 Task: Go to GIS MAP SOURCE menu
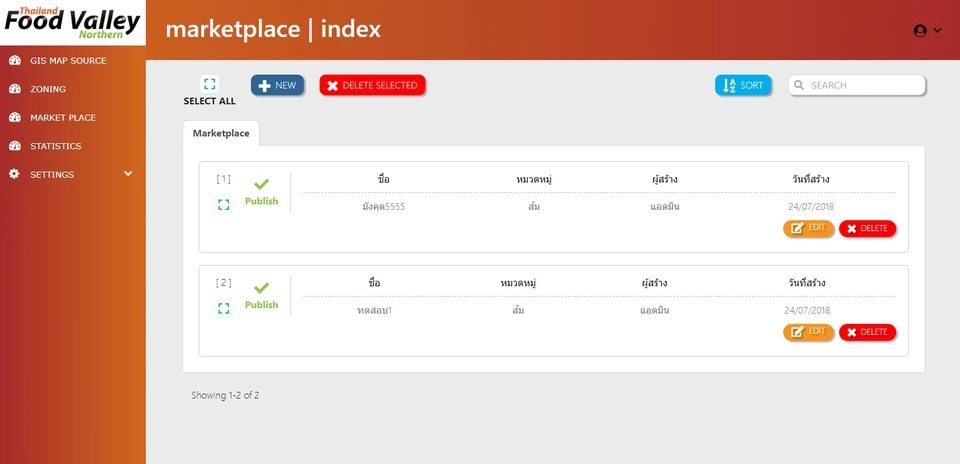coord(68,61)
